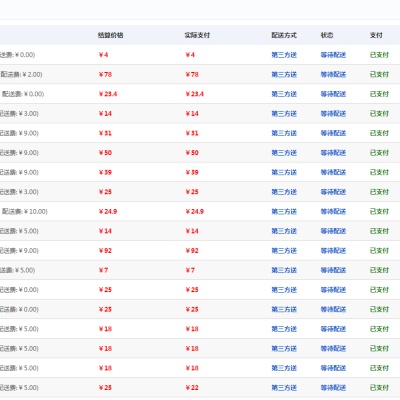The height and width of the screenshot is (400, 400).
Task: Select 已支付 in the ¥92 row
Action: coord(379,251)
